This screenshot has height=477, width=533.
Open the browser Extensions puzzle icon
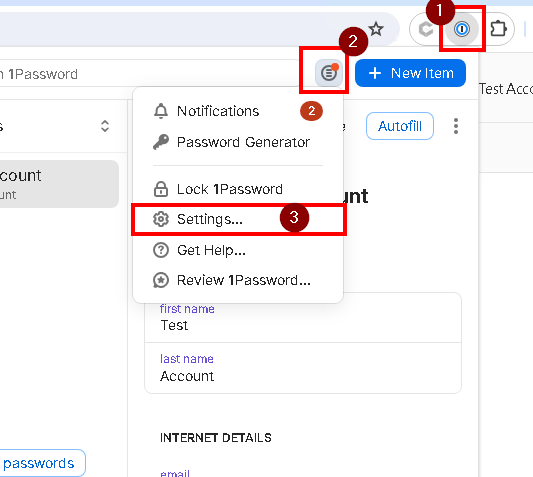pyautogui.click(x=499, y=29)
